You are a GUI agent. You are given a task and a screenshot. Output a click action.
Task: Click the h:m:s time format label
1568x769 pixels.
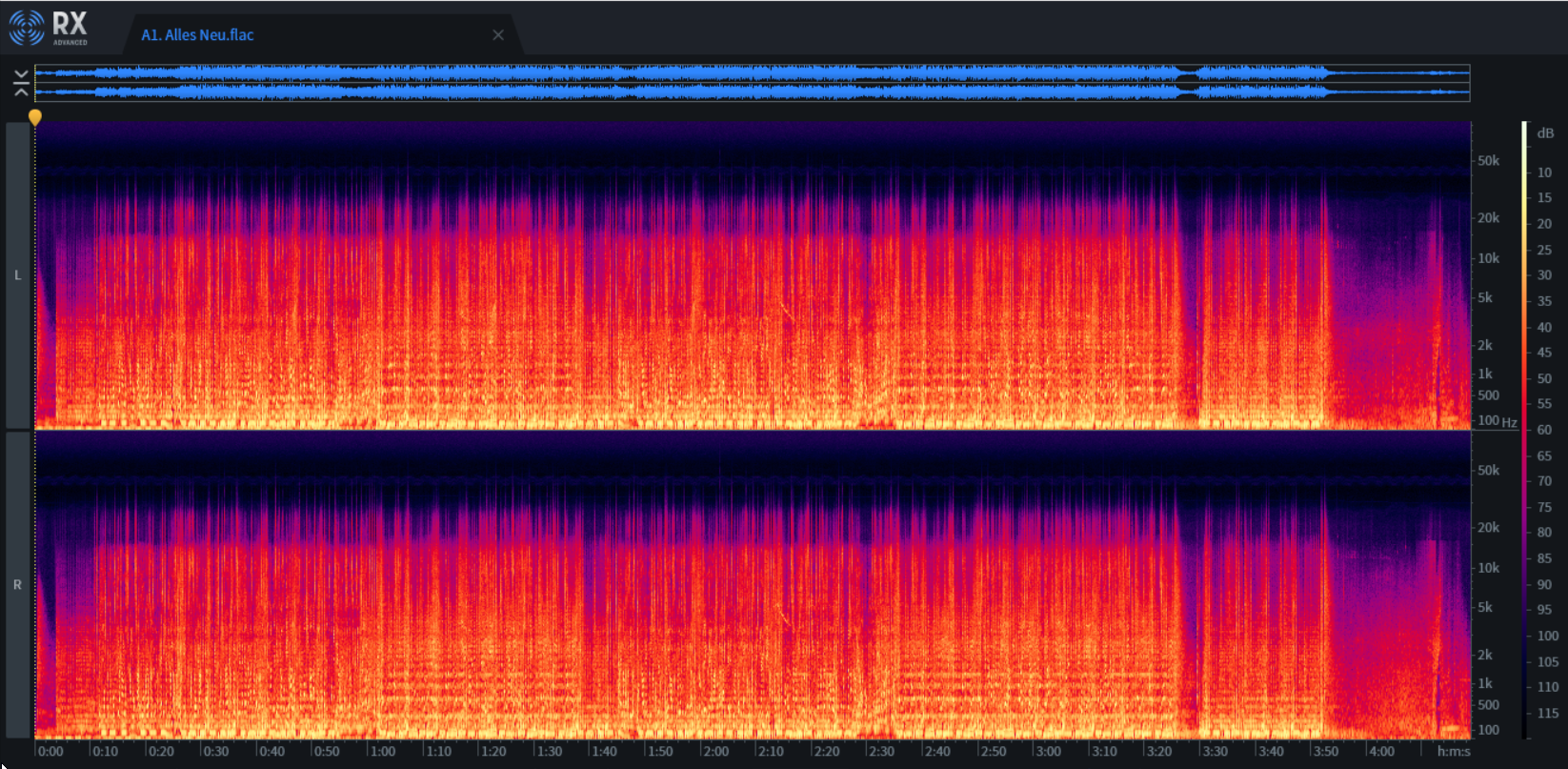coord(1454,751)
